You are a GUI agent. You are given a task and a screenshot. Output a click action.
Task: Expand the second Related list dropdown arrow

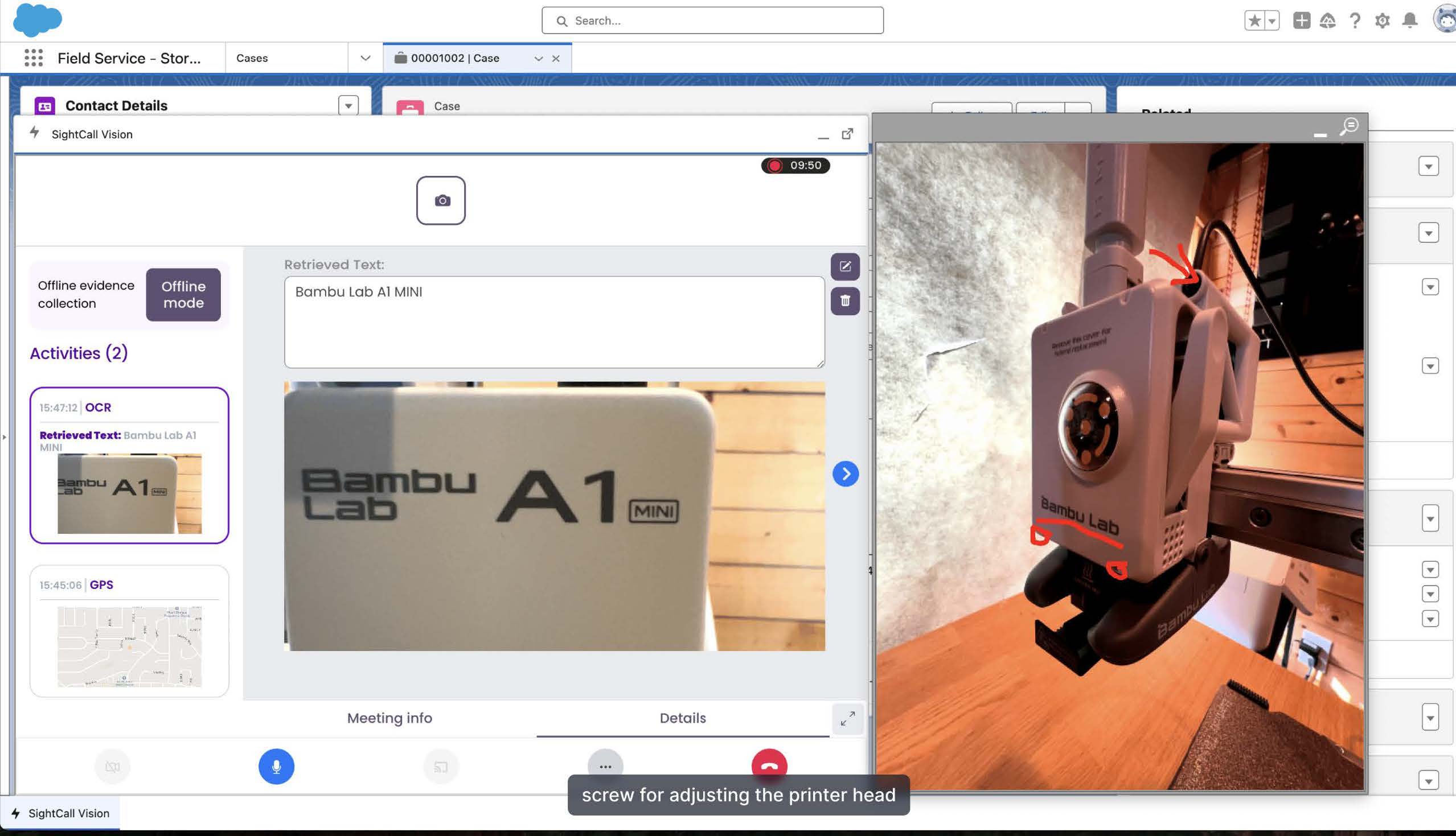pyautogui.click(x=1429, y=233)
